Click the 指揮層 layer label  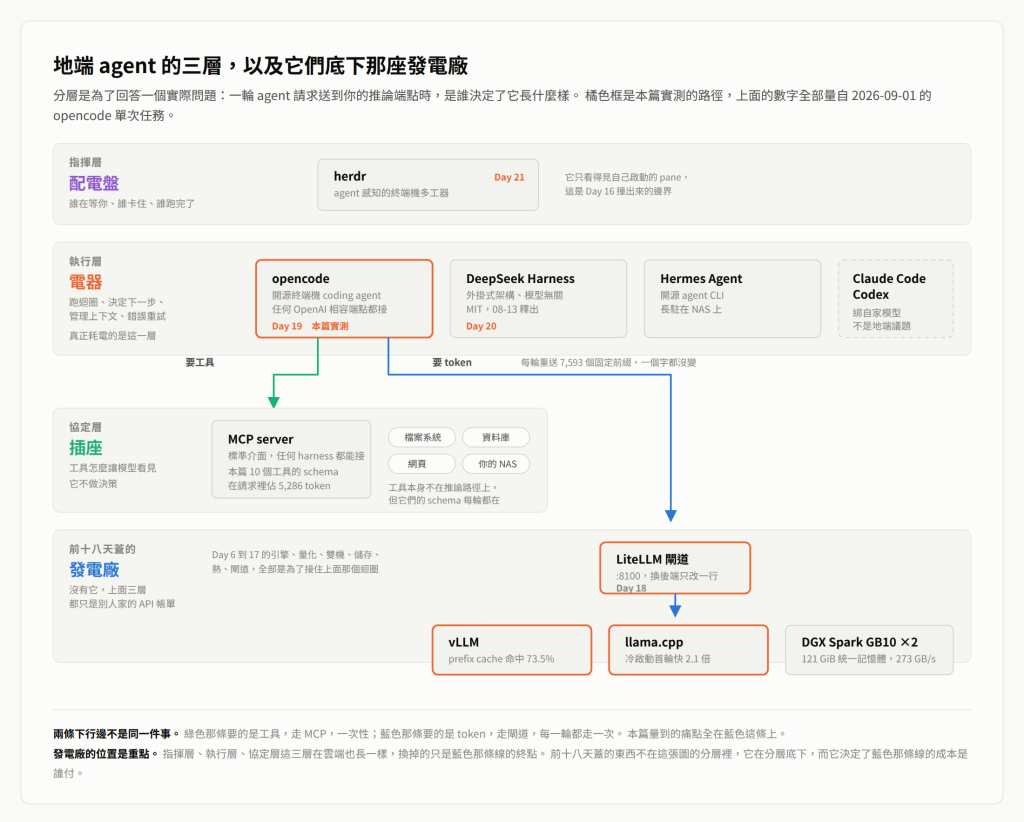86,163
